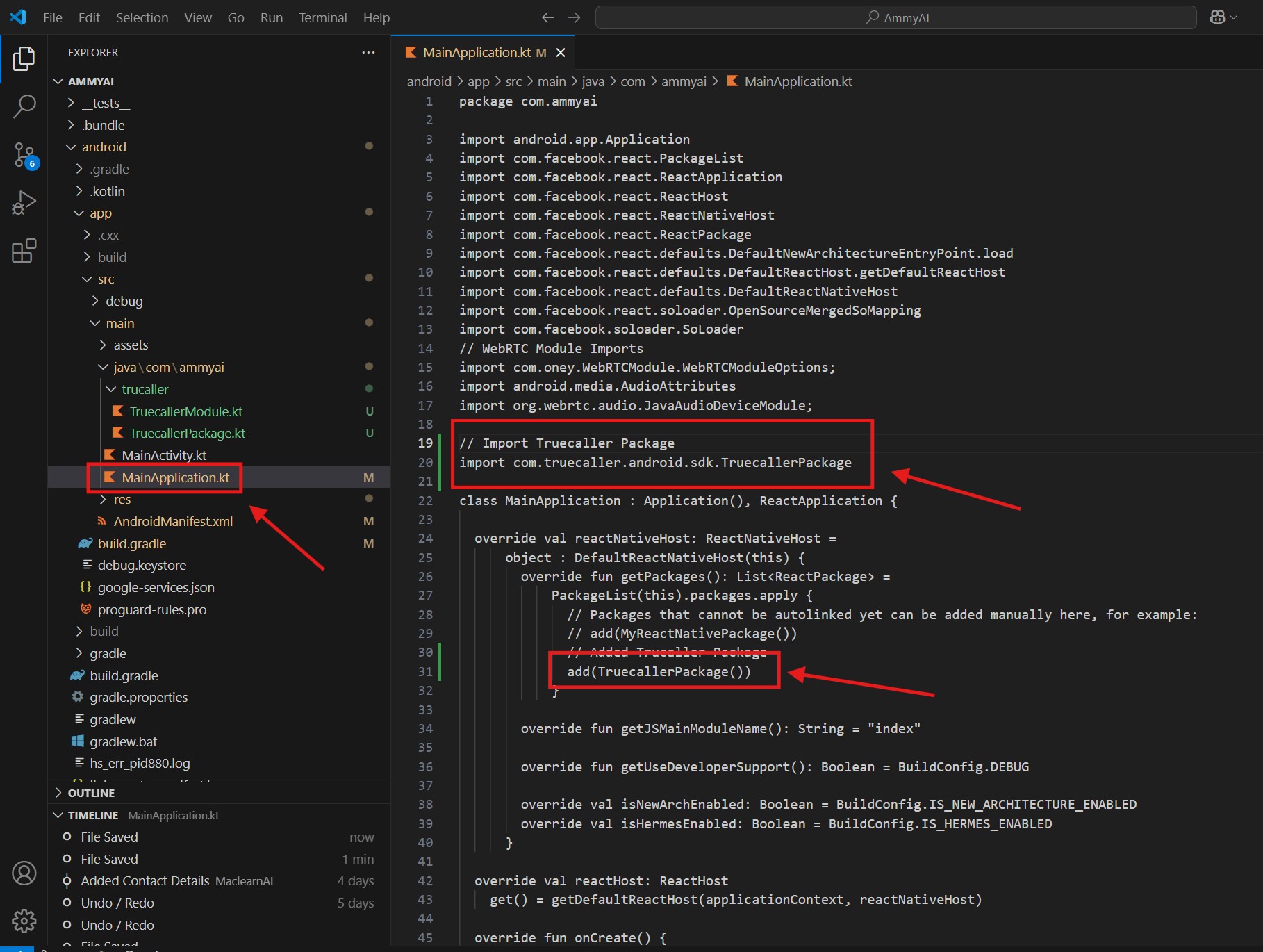Close the MainApplication.kt editor tab
The height and width of the screenshot is (952, 1263).
coord(561,53)
